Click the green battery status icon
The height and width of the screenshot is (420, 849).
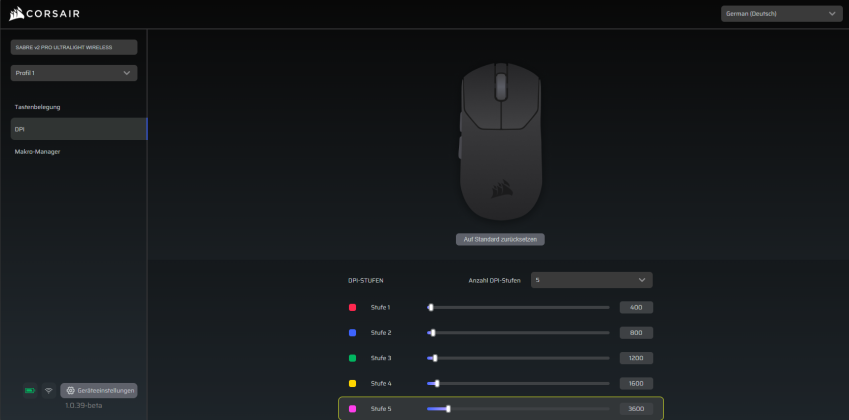click(30, 390)
